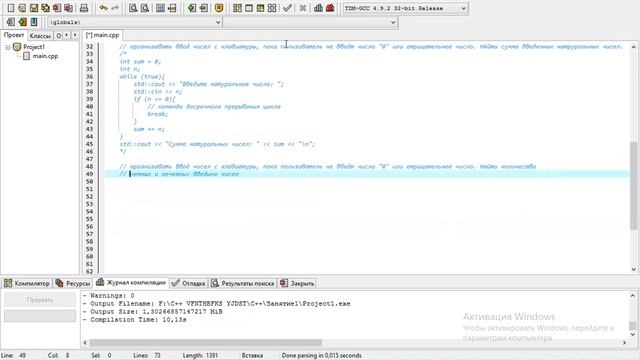Screen dimensions: 640x360
Task: Click the 'while (true){' code line
Action: tap(142, 77)
